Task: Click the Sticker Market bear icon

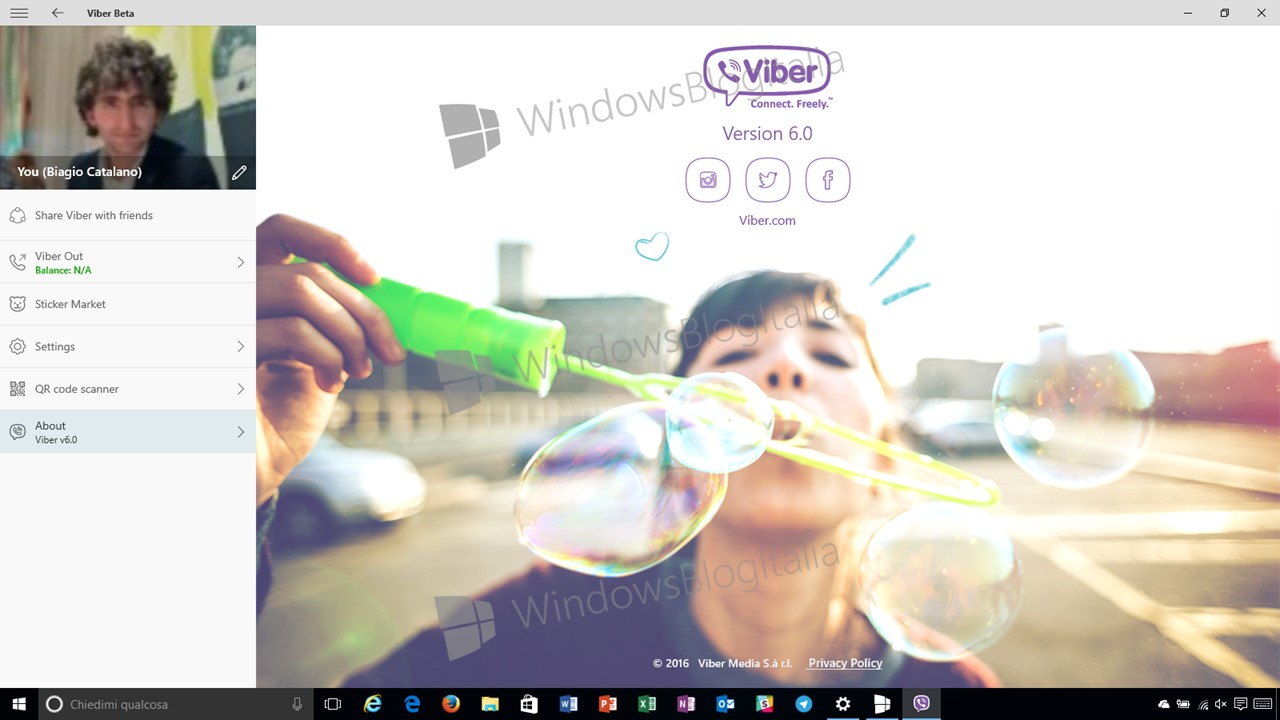Action: (x=17, y=304)
